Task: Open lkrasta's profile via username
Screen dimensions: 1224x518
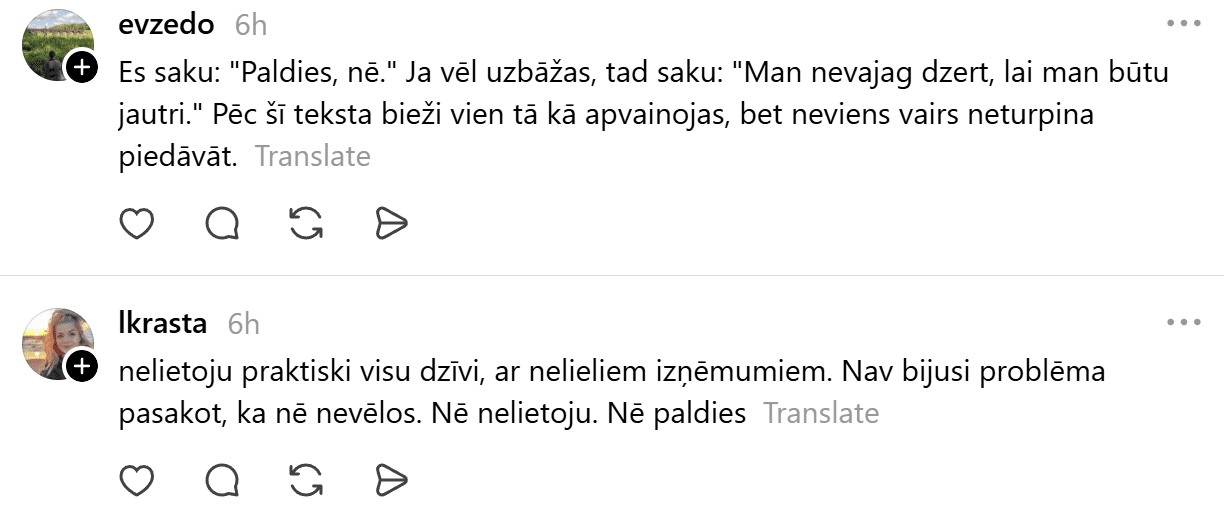Action: tap(162, 323)
